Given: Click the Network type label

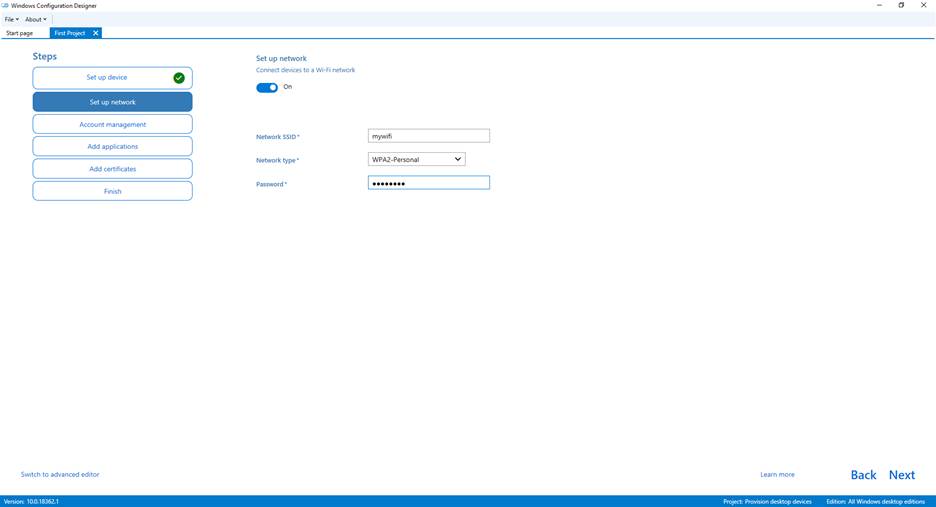Looking at the screenshot, I should pyautogui.click(x=278, y=160).
